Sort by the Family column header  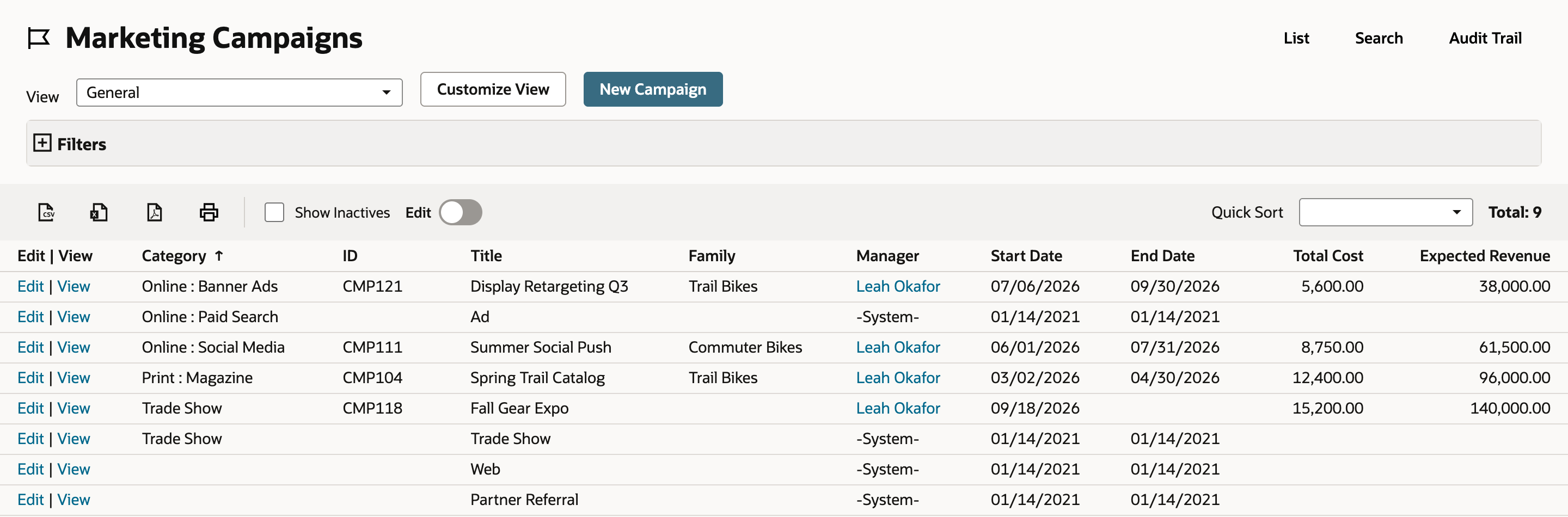click(712, 256)
